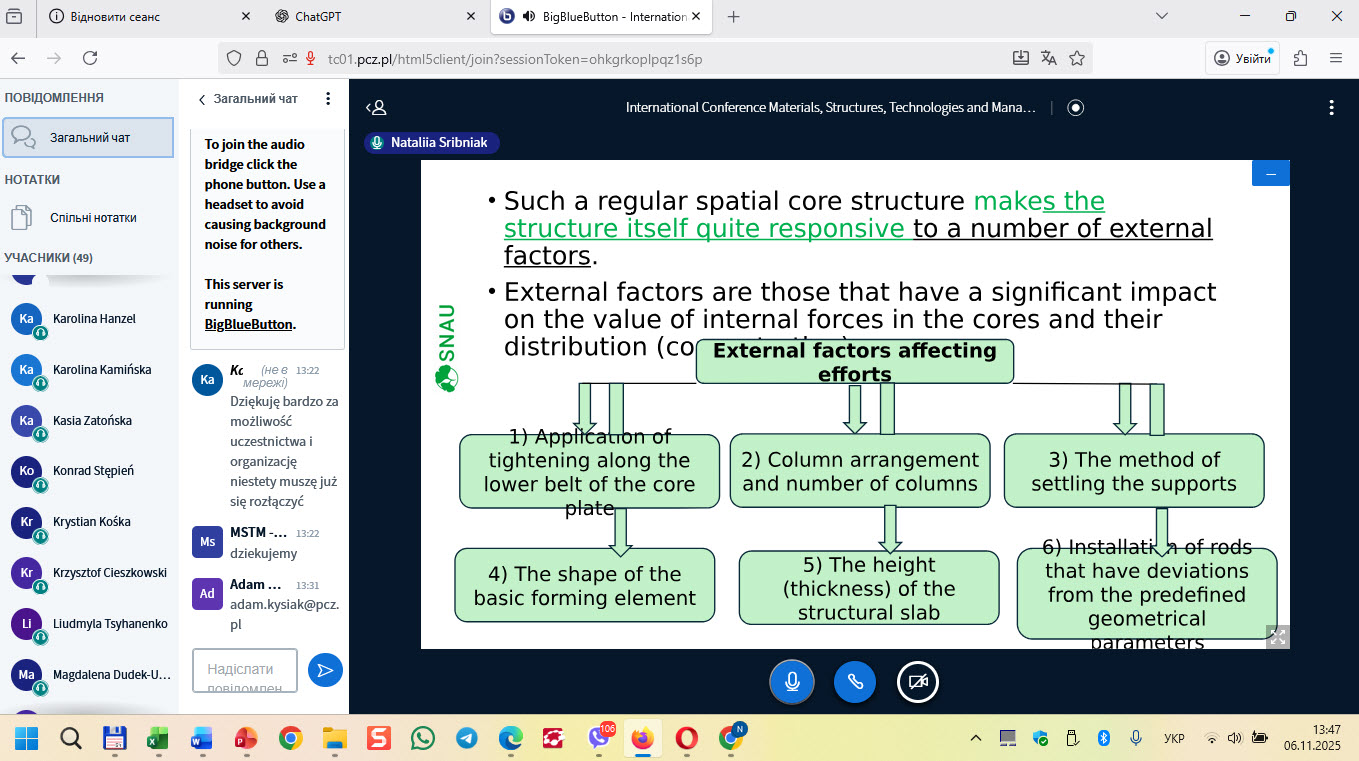Toggle the users list panel
Image resolution: width=1359 pixels, height=761 pixels.
(x=376, y=108)
